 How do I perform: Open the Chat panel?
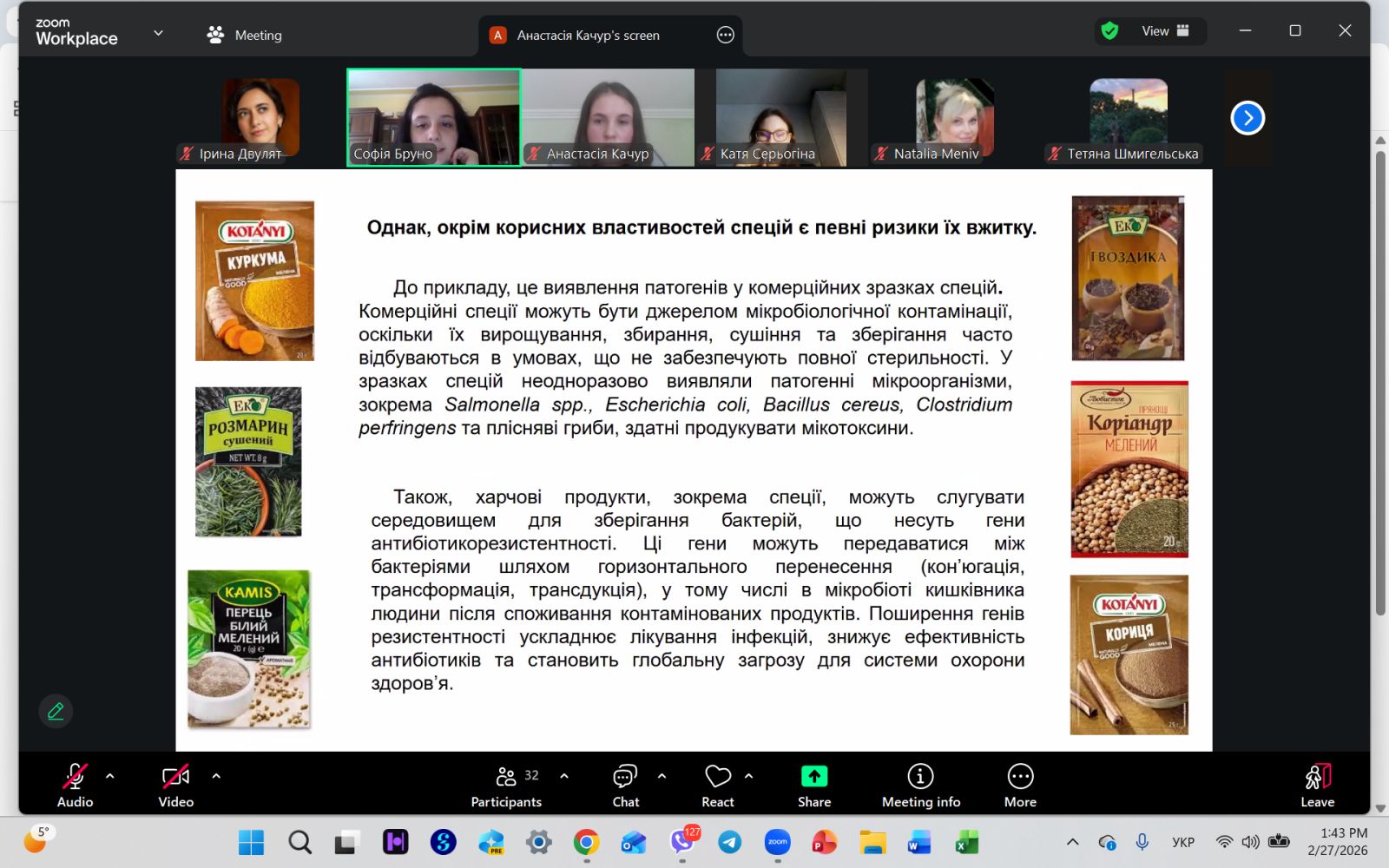(625, 786)
